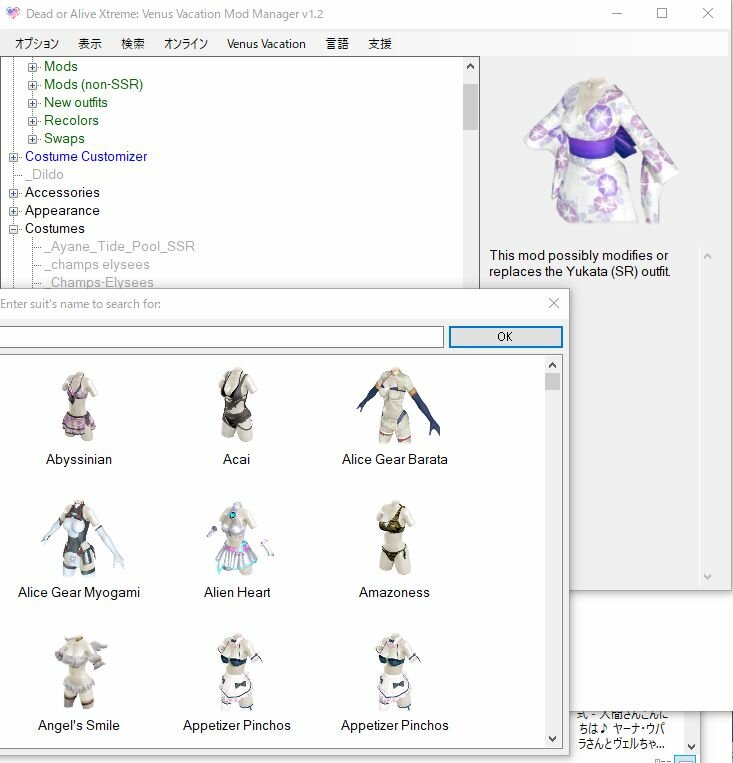Focus the suit name search field
This screenshot has height=763, width=733.
point(221,337)
